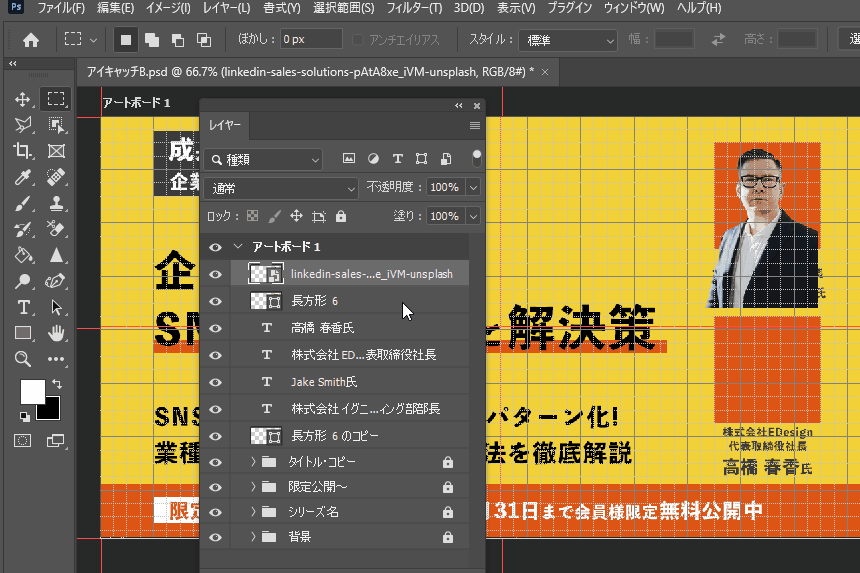860x573 pixels.
Task: Select the Hand tool
Action: tap(55, 333)
